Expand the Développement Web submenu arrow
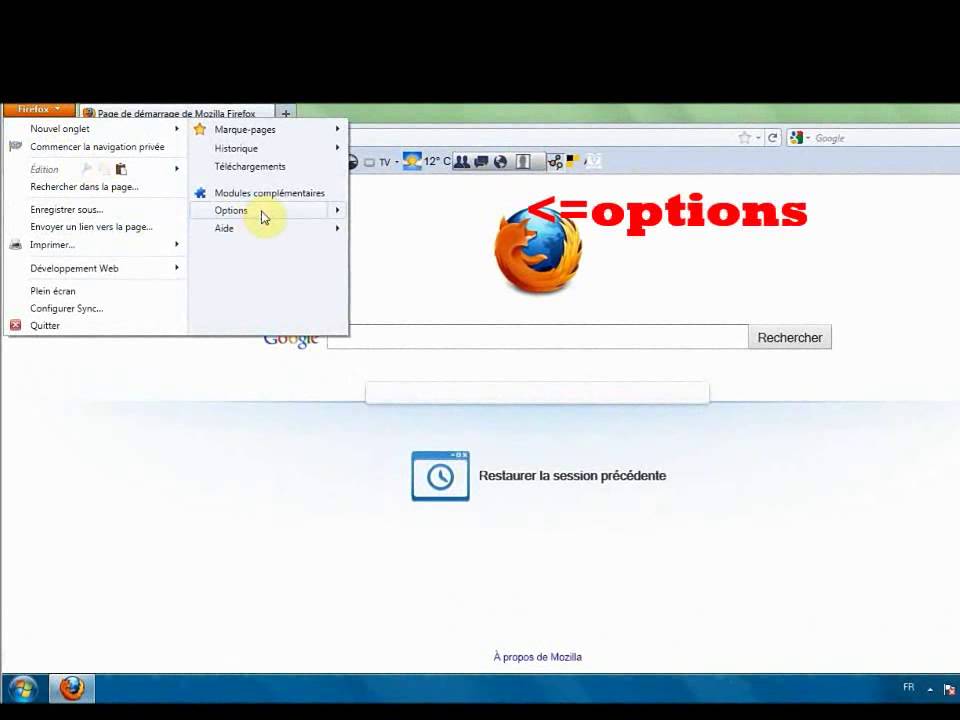 click(177, 268)
